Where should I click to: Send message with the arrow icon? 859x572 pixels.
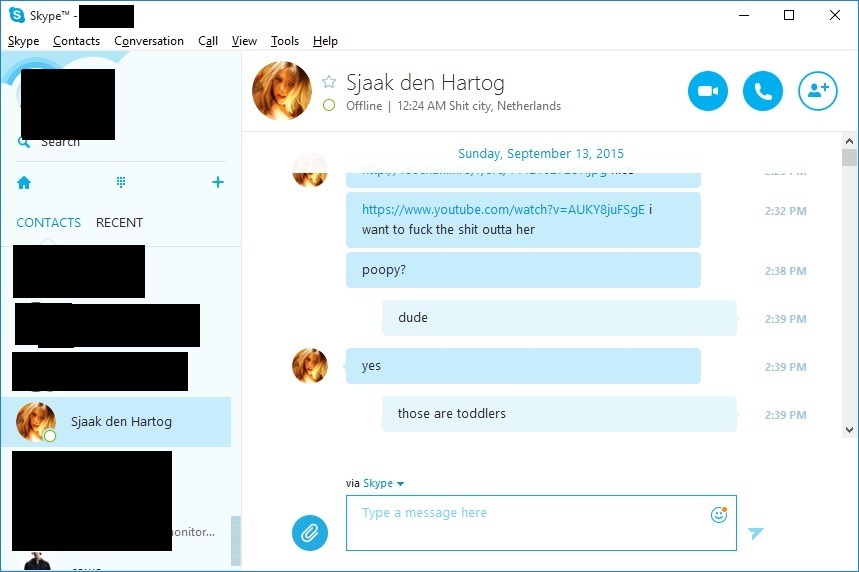click(755, 532)
